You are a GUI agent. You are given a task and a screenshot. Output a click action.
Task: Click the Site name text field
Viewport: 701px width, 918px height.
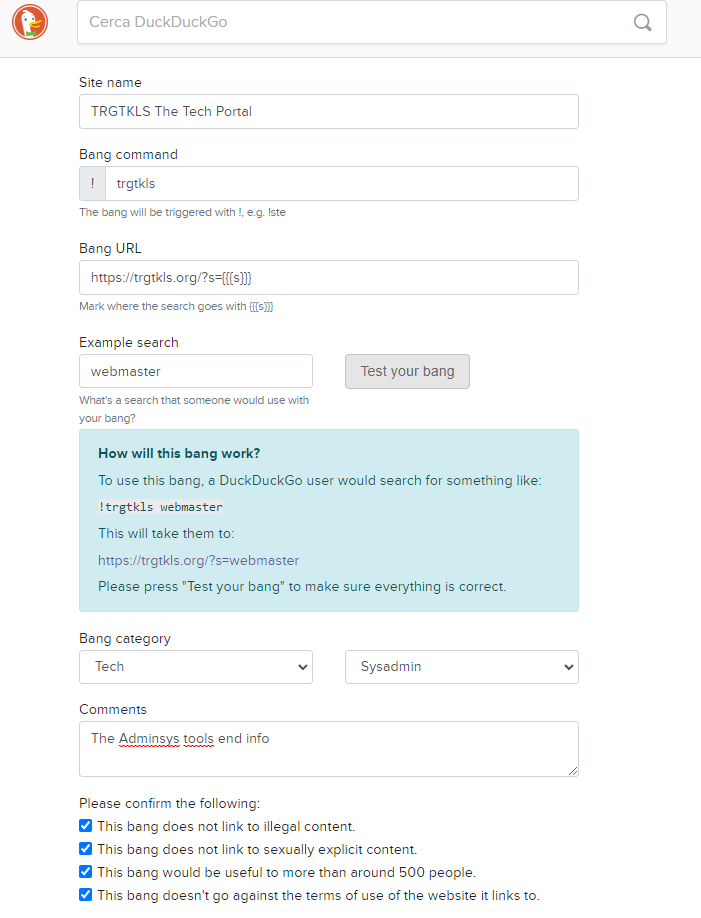coord(328,112)
